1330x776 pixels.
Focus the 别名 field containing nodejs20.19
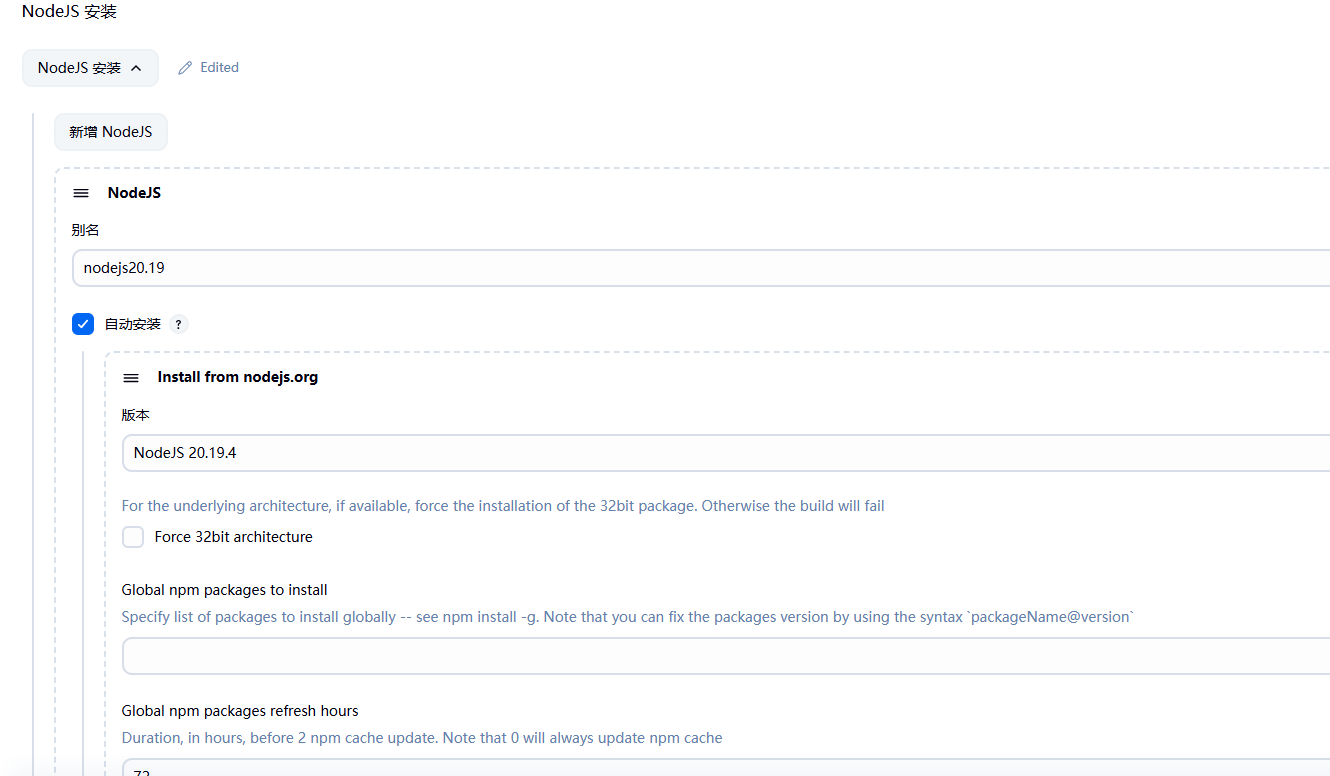coord(701,268)
